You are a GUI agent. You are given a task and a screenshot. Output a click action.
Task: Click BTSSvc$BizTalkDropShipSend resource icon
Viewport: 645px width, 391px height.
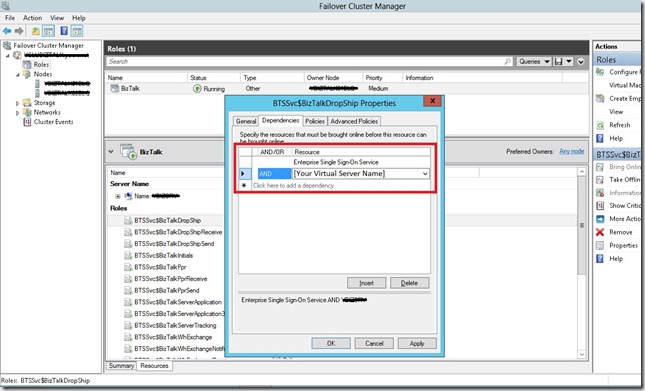point(128,244)
